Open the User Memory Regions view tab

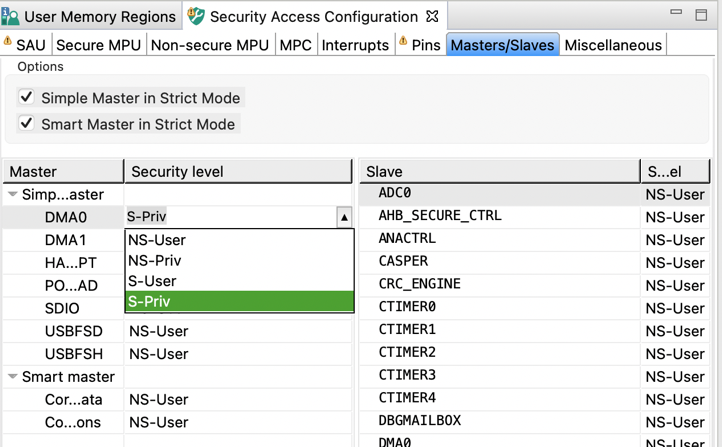pos(91,17)
